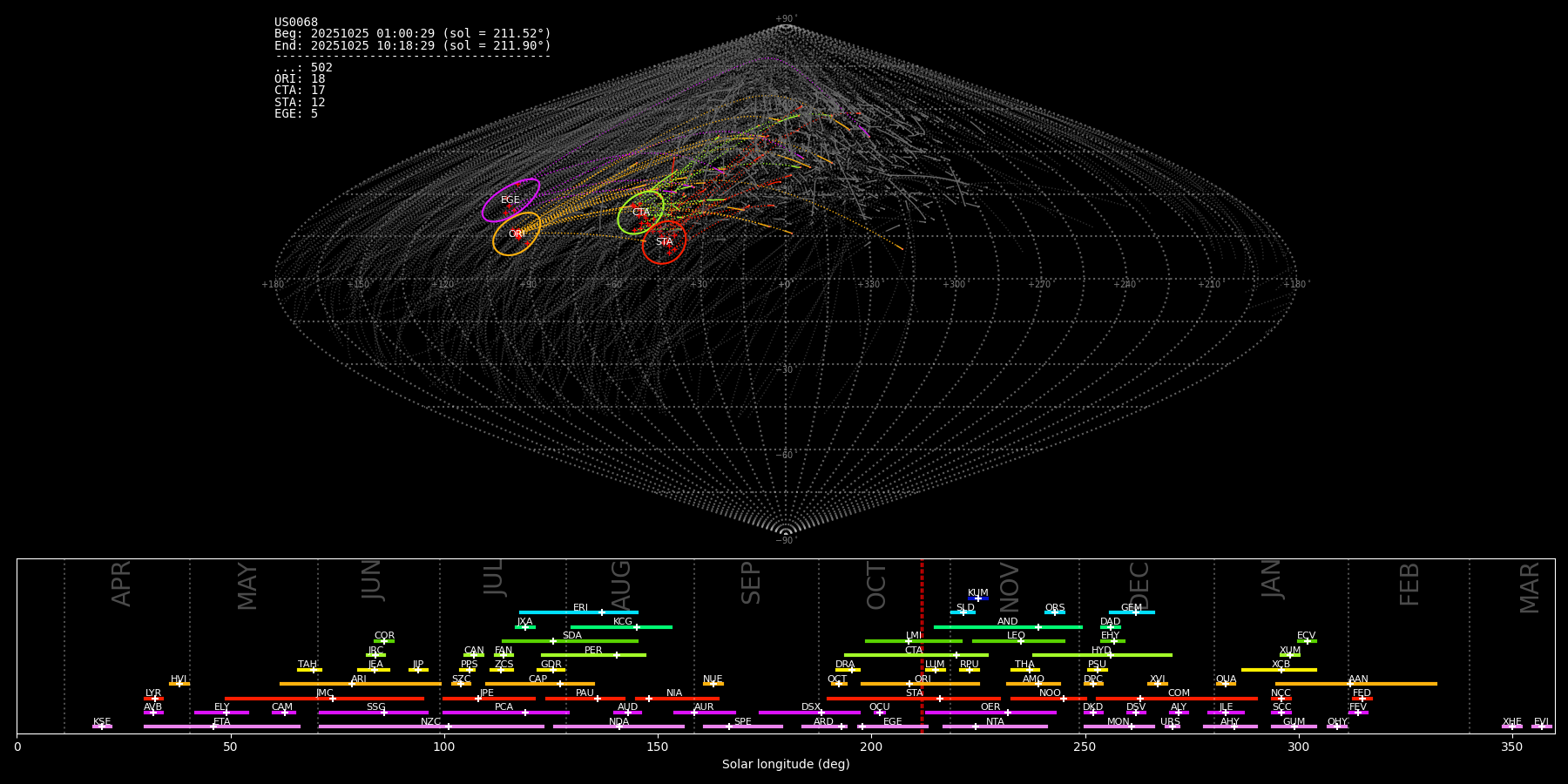Click the red dashed current solar longitude marker

(x=922, y=645)
